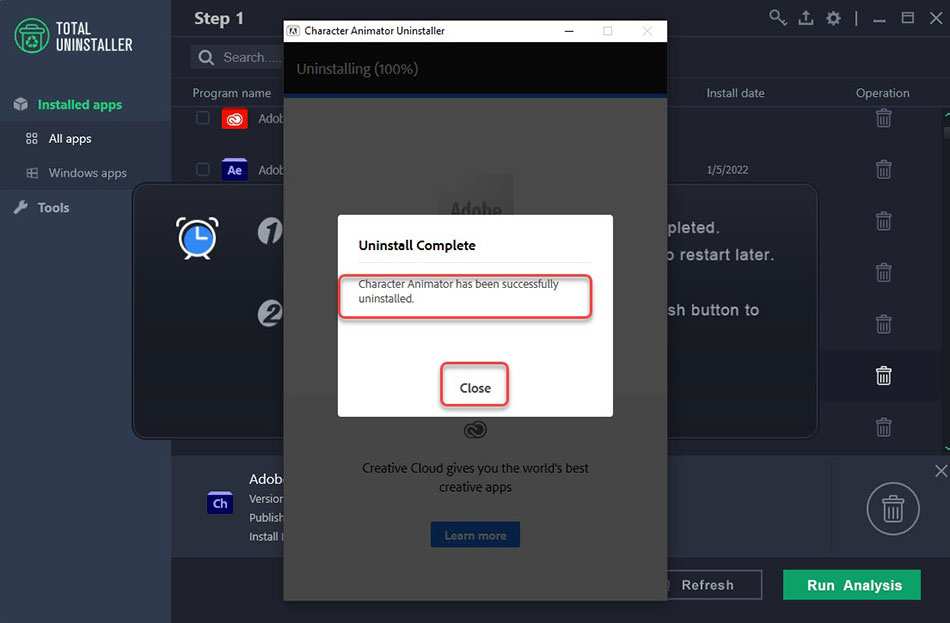950x623 pixels.
Task: Open Installed apps section
Action: [79, 105]
